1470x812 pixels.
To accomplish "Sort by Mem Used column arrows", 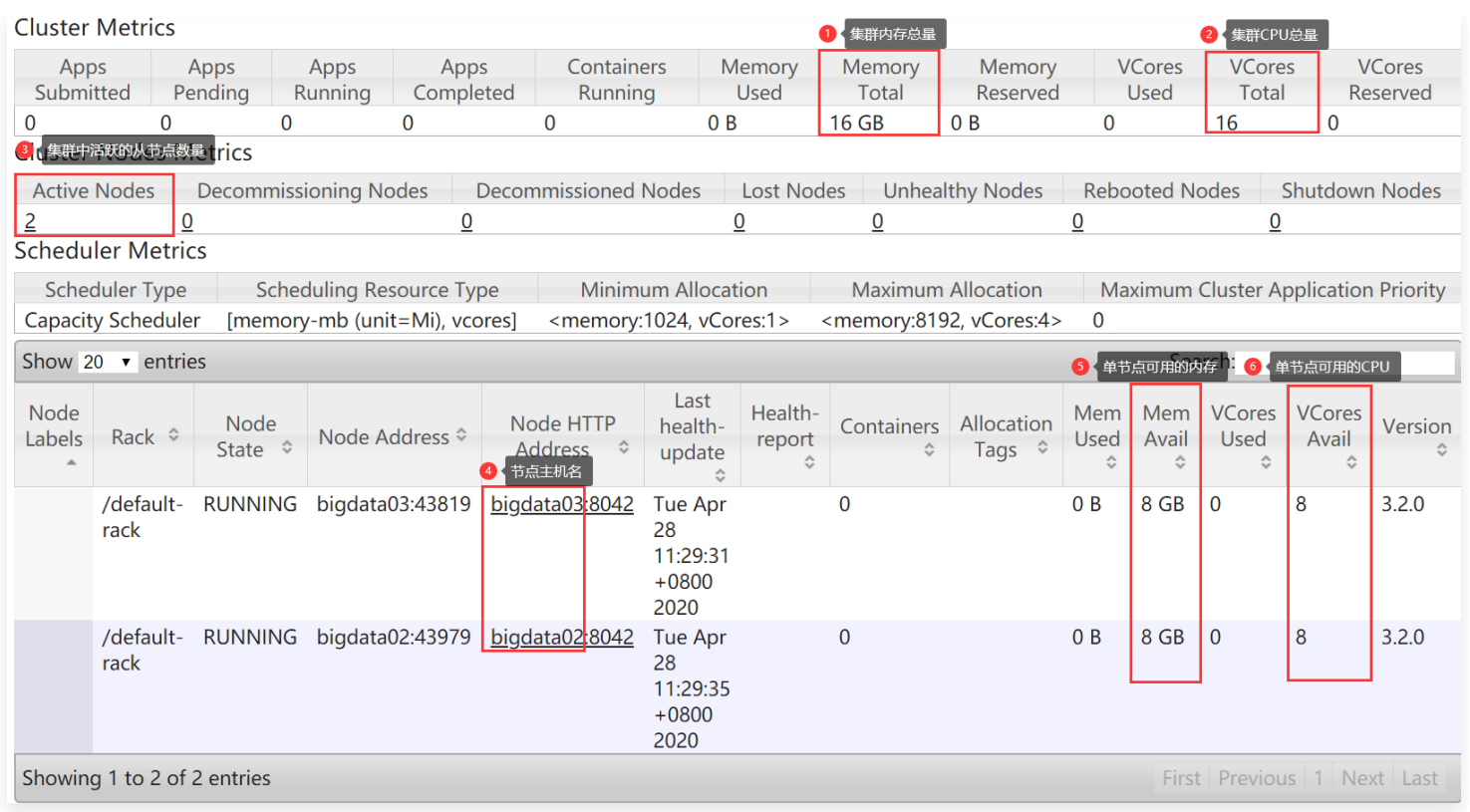I will [x=1111, y=461].
